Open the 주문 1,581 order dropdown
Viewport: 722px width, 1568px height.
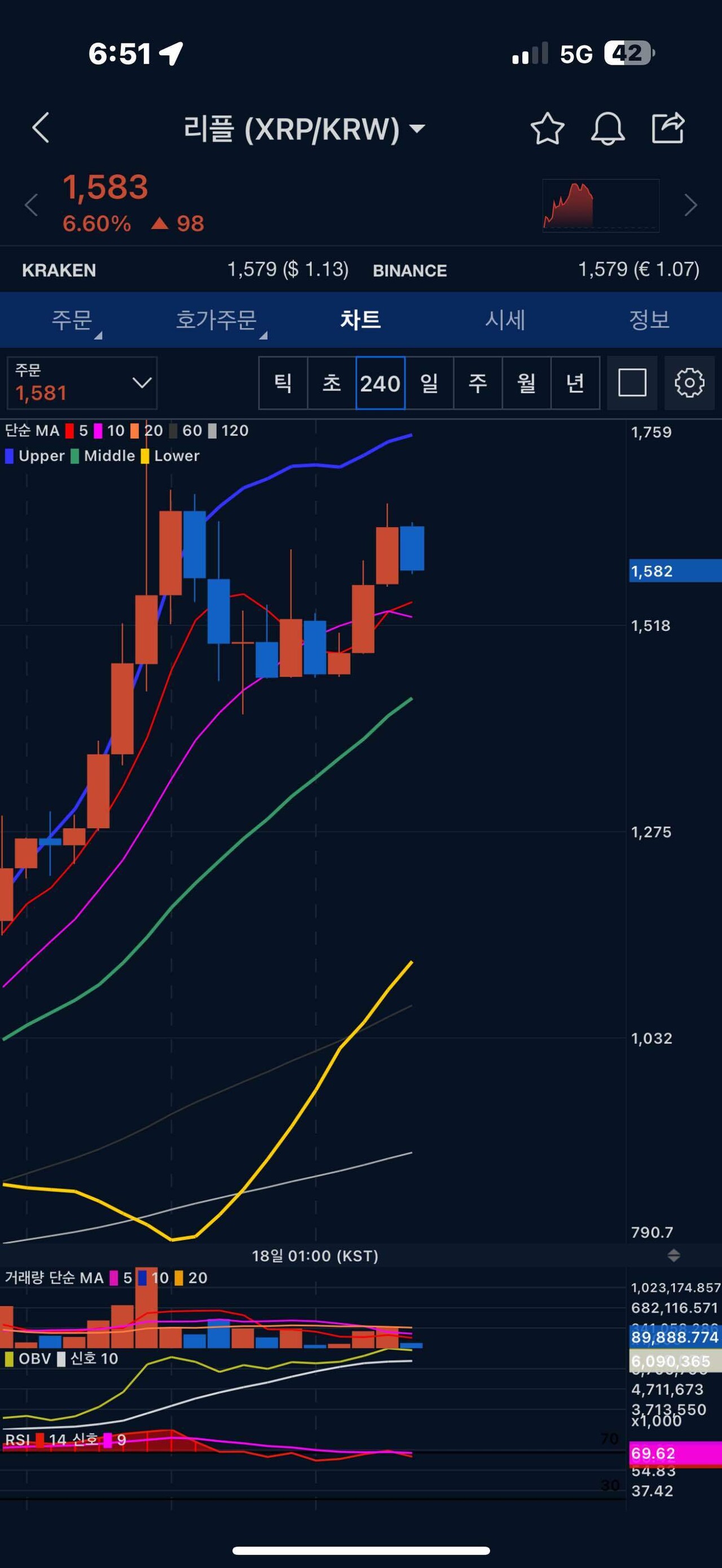tap(82, 383)
